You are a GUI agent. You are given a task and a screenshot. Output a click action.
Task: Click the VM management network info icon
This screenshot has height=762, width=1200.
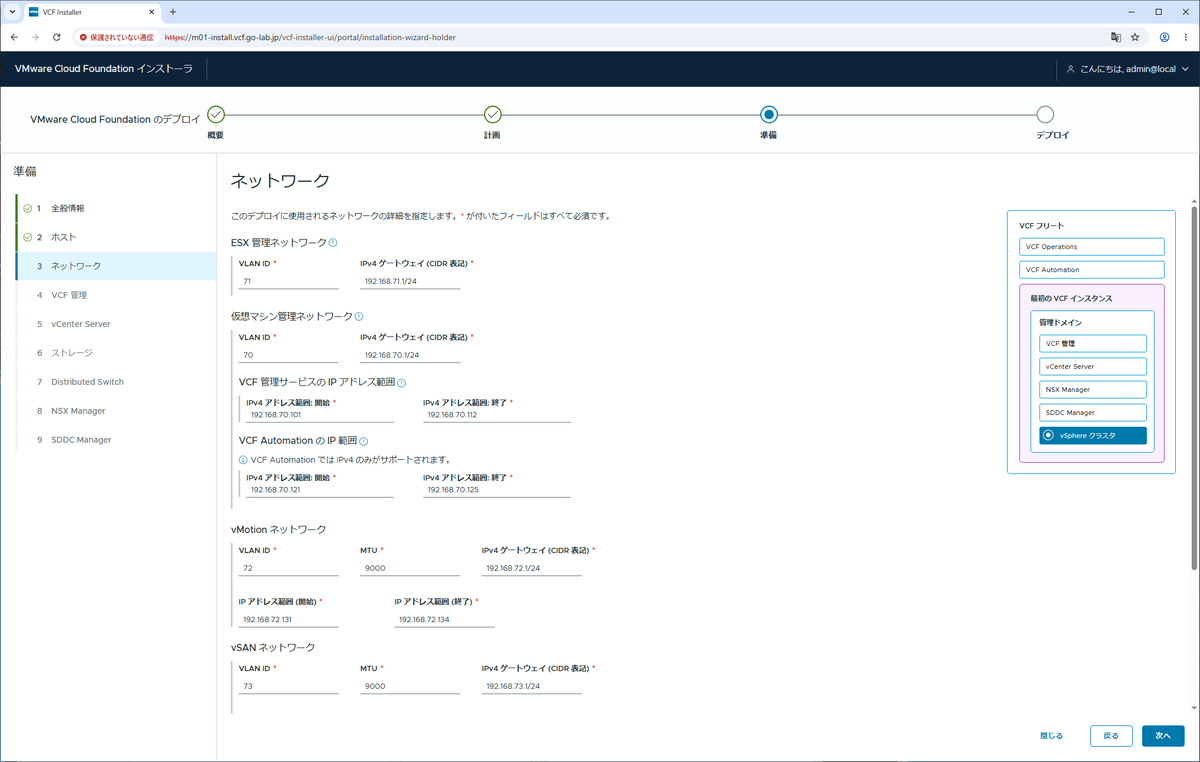[x=359, y=316]
